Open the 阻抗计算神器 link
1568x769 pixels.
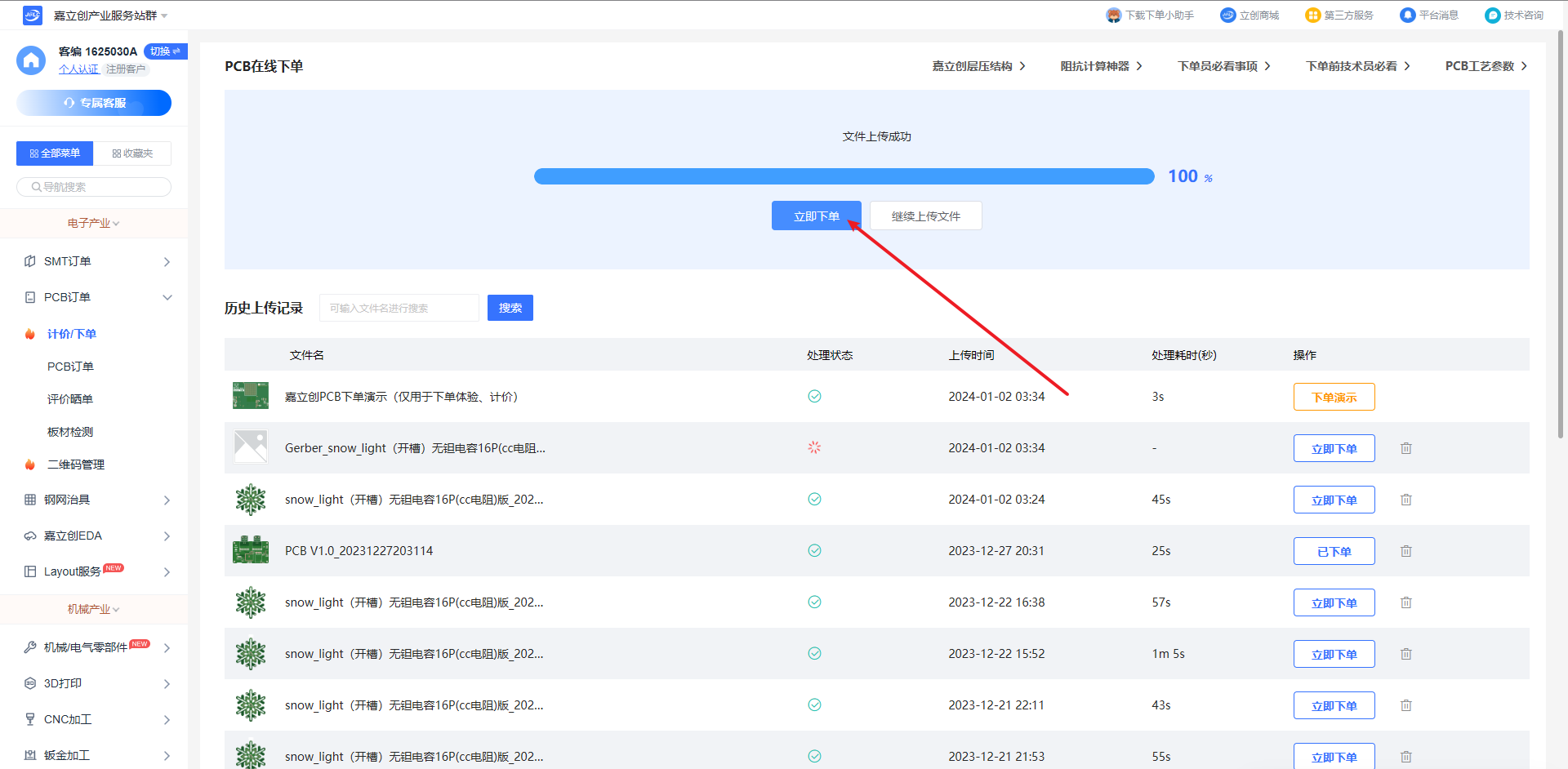click(x=1101, y=66)
